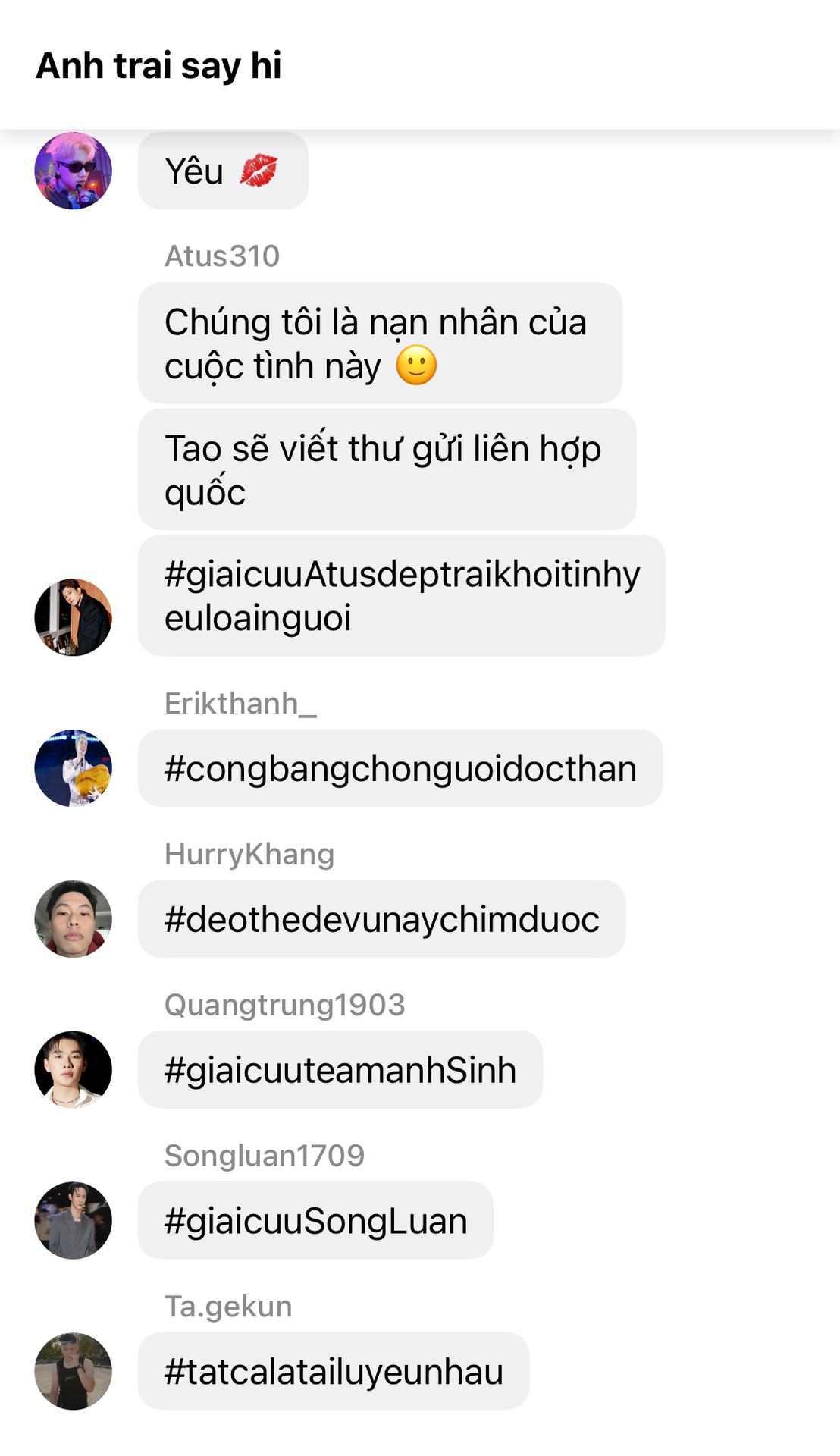Viewport: 840px width, 1456px height.
Task: Select the 'Chúng tôi là nạn nhân' message
Action: coord(380,344)
